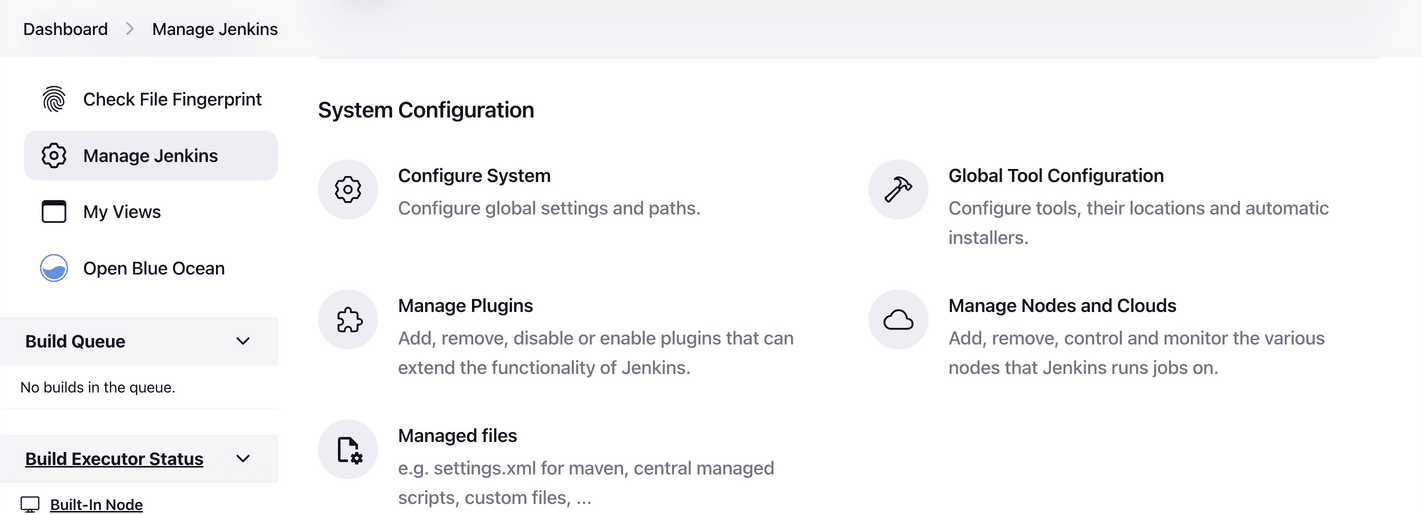Select My Views in the sidebar

tap(122, 212)
